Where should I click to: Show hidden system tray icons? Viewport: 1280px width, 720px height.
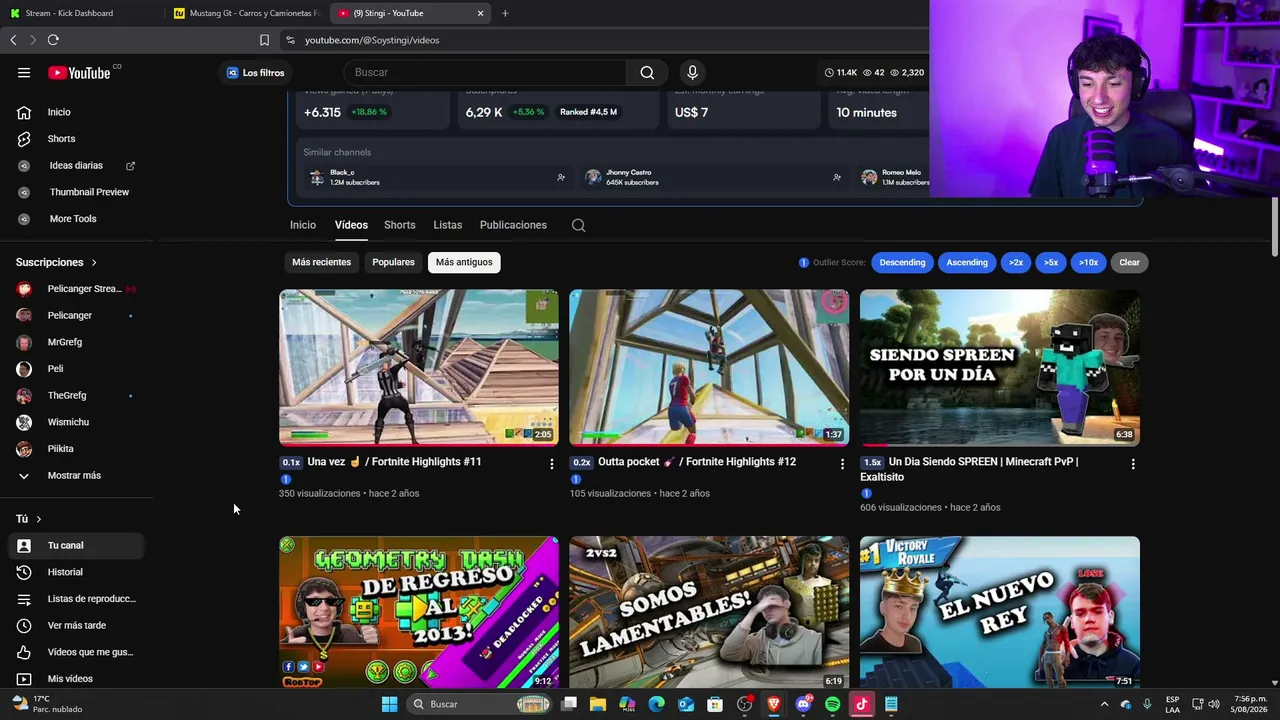[x=1105, y=704]
